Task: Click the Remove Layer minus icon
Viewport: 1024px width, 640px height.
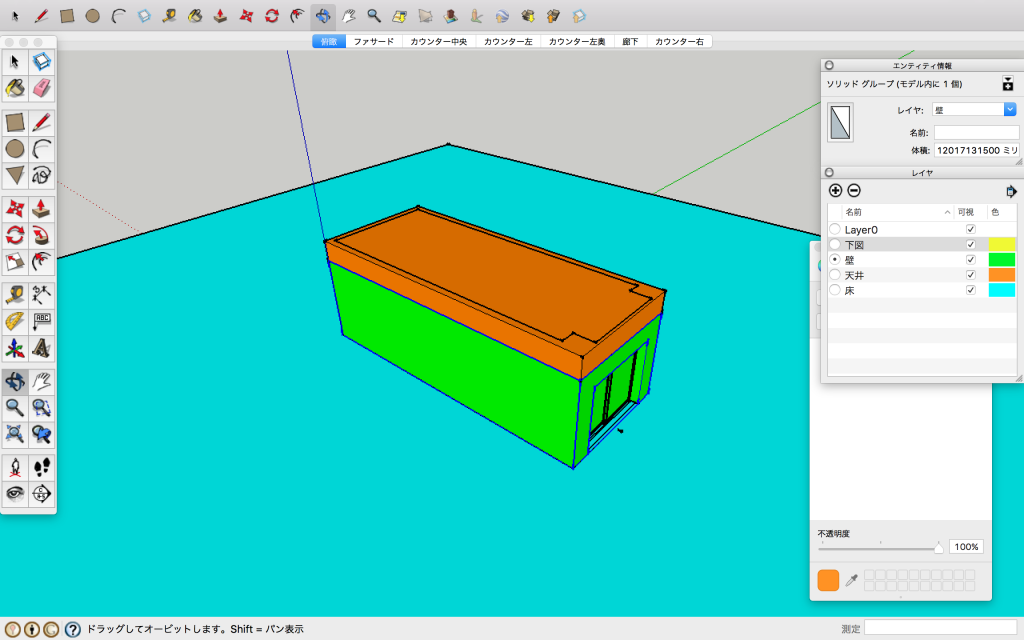Action: [x=854, y=191]
